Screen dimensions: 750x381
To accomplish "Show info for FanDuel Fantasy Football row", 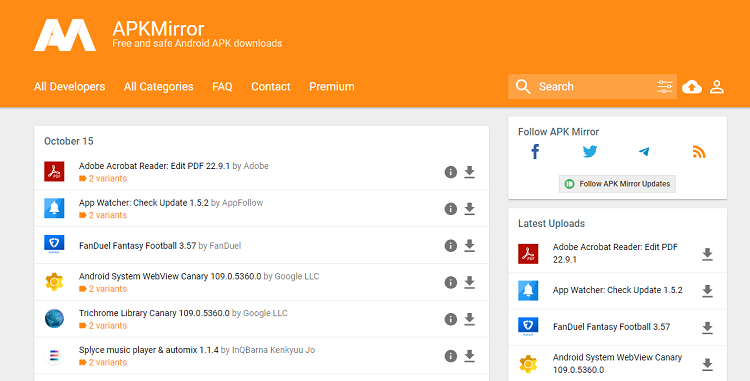I will tap(451, 246).
